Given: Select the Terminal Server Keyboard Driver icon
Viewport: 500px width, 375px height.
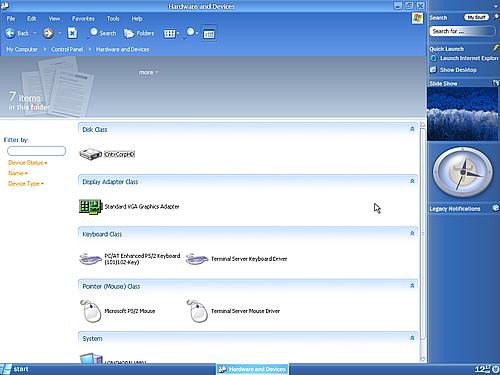Looking at the screenshot, I should coord(197,259).
